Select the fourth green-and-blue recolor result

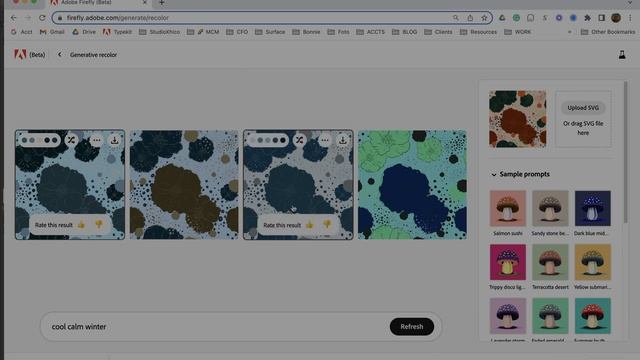tap(412, 184)
